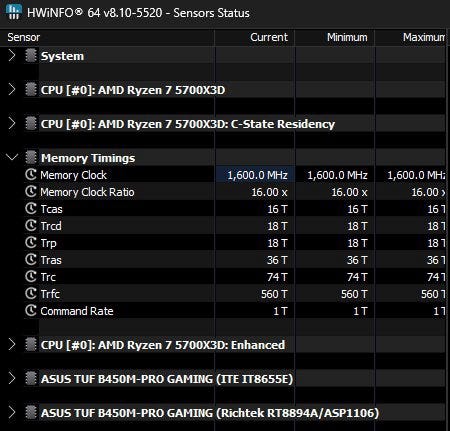Expand CPU Ryzen 7 5700X3D Enhanced group
The height and width of the screenshot is (431, 450).
(12, 344)
